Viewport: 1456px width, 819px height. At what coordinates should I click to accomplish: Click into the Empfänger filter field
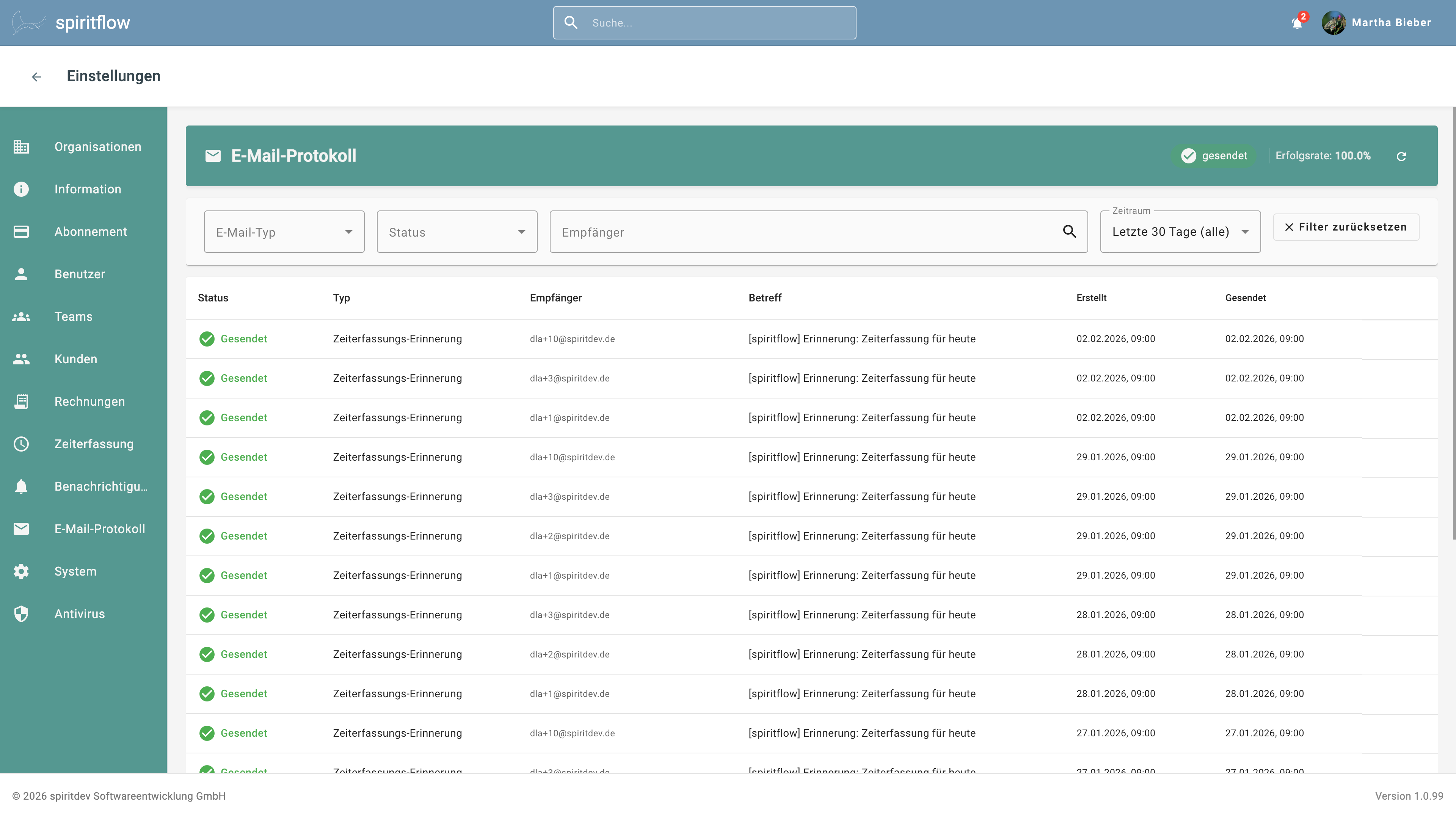tap(819, 232)
